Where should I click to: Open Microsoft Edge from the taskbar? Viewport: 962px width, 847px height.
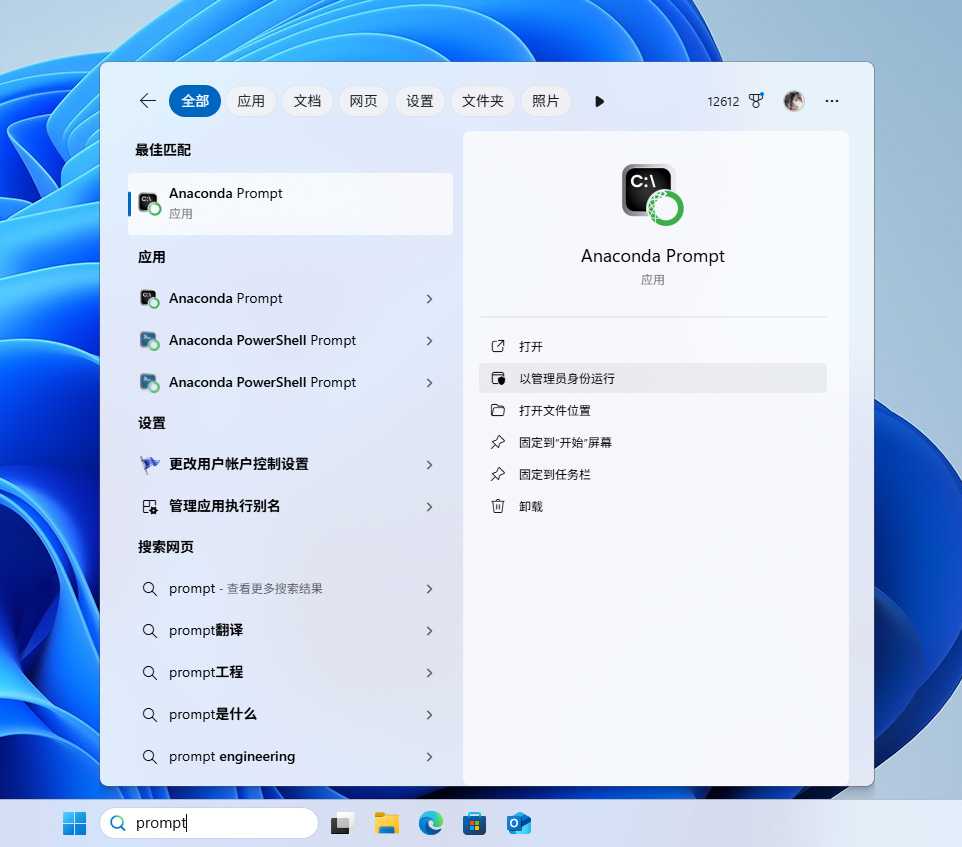(430, 823)
